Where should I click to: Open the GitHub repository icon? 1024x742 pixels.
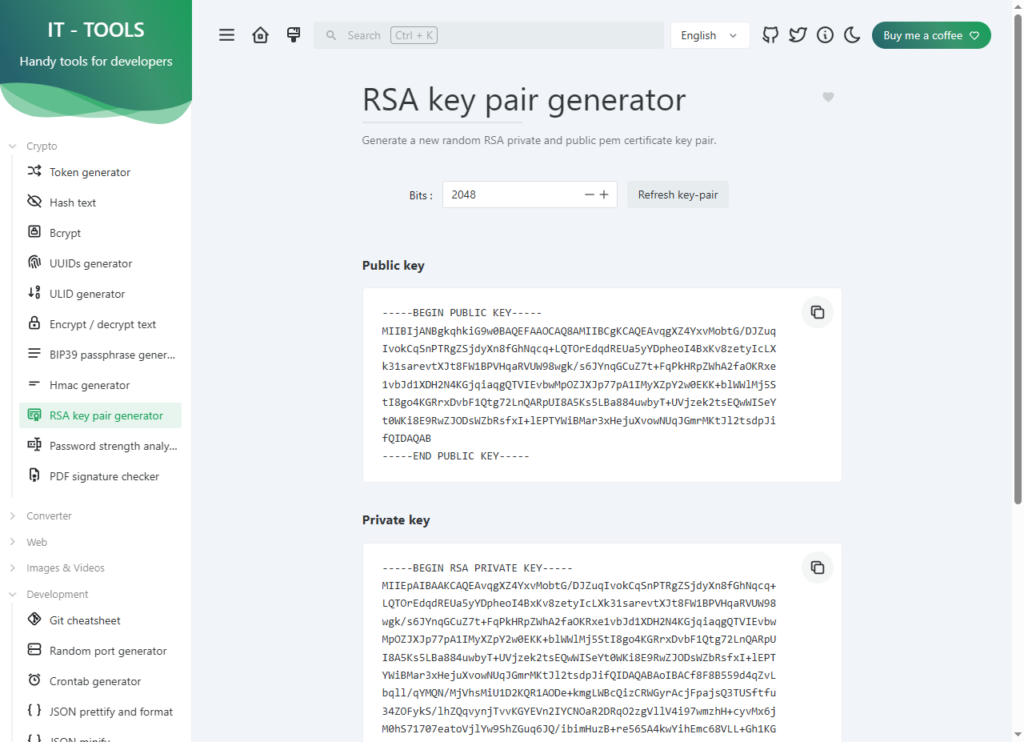click(770, 35)
